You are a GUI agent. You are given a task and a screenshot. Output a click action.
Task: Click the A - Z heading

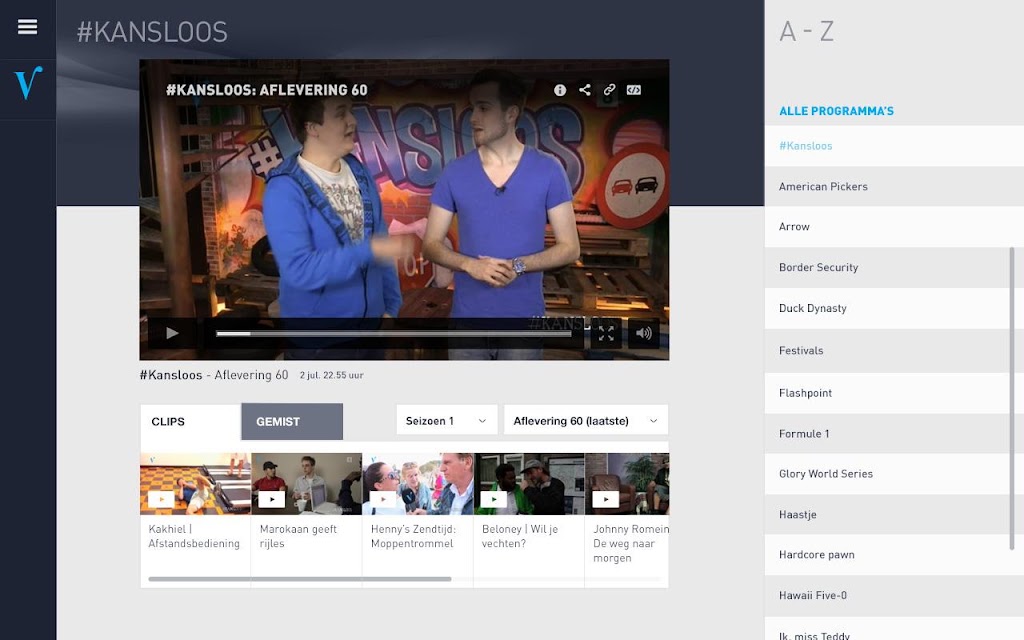point(807,31)
